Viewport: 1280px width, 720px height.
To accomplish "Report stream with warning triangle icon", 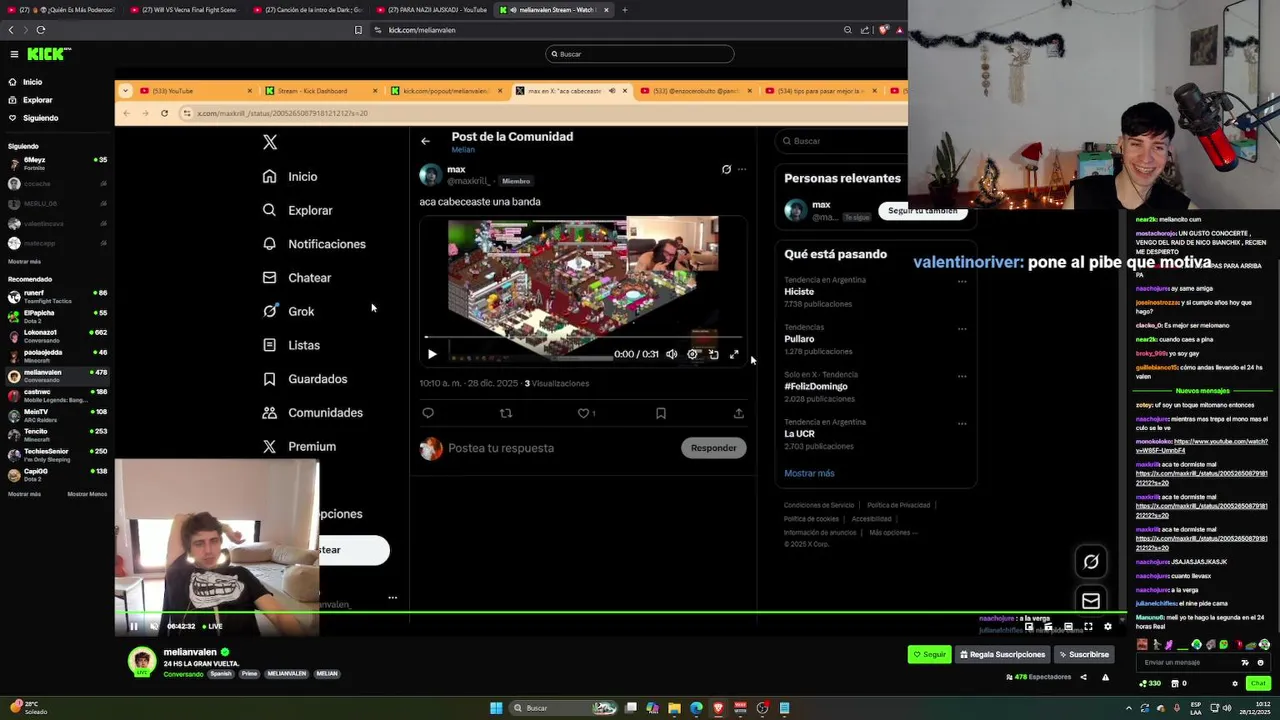I will (x=1105, y=677).
